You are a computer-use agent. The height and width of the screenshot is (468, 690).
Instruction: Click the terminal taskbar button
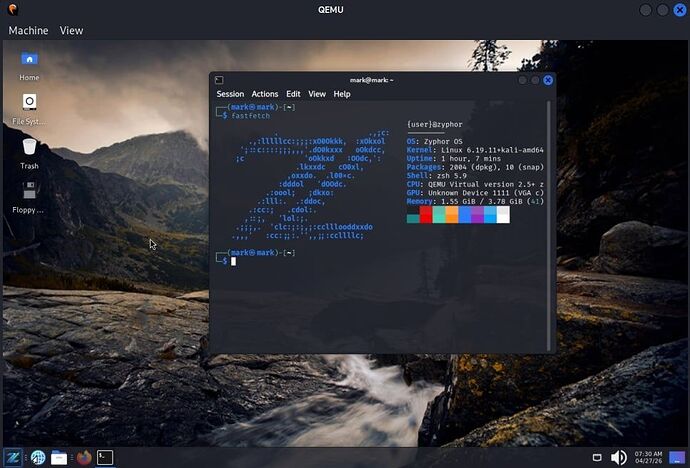pos(105,457)
